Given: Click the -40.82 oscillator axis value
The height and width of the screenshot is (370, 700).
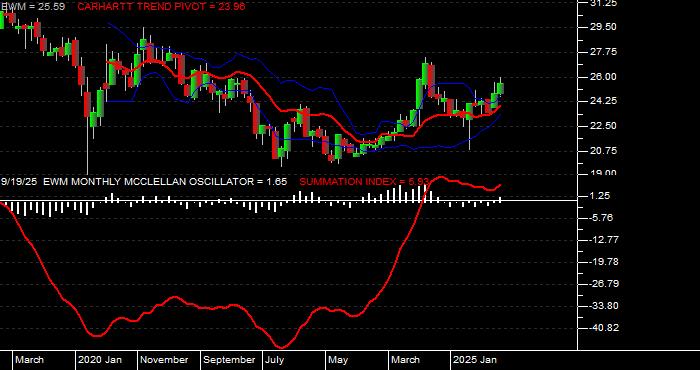Looking at the screenshot, I should coord(604,328).
